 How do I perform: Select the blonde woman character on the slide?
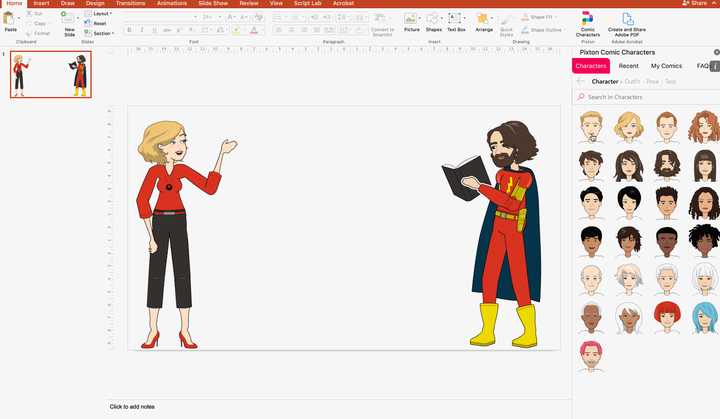[x=186, y=234]
